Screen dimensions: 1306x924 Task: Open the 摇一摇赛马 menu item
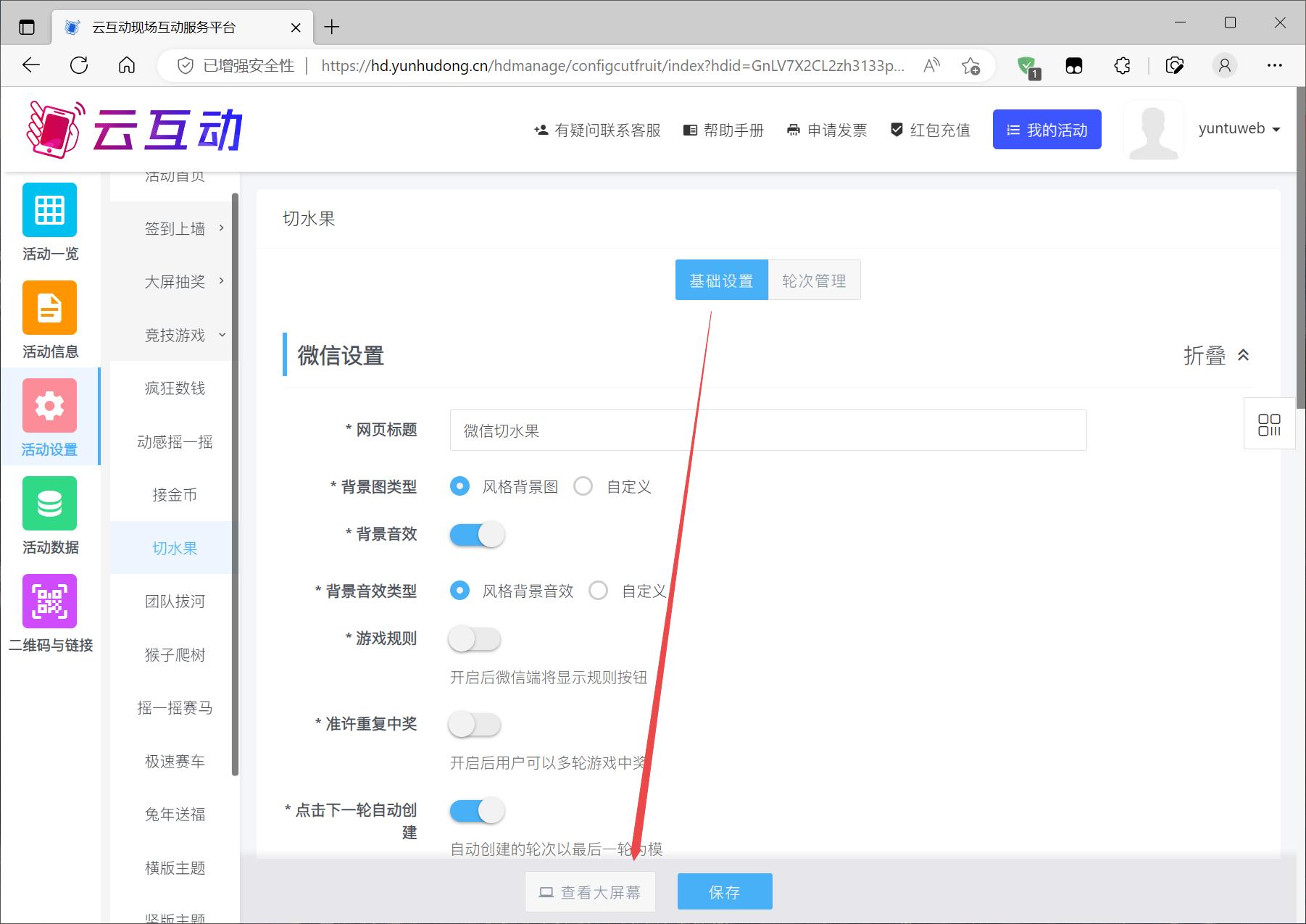pos(175,707)
